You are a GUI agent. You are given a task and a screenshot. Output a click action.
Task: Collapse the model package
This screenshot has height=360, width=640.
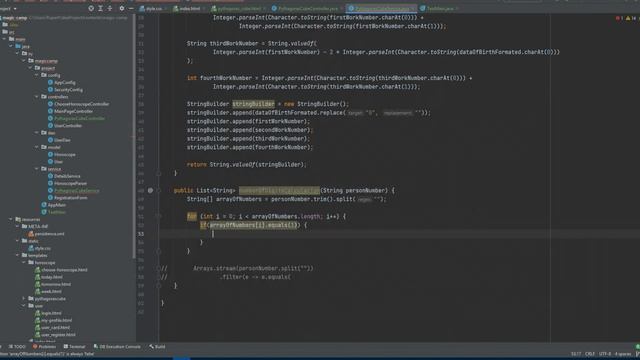(37, 147)
